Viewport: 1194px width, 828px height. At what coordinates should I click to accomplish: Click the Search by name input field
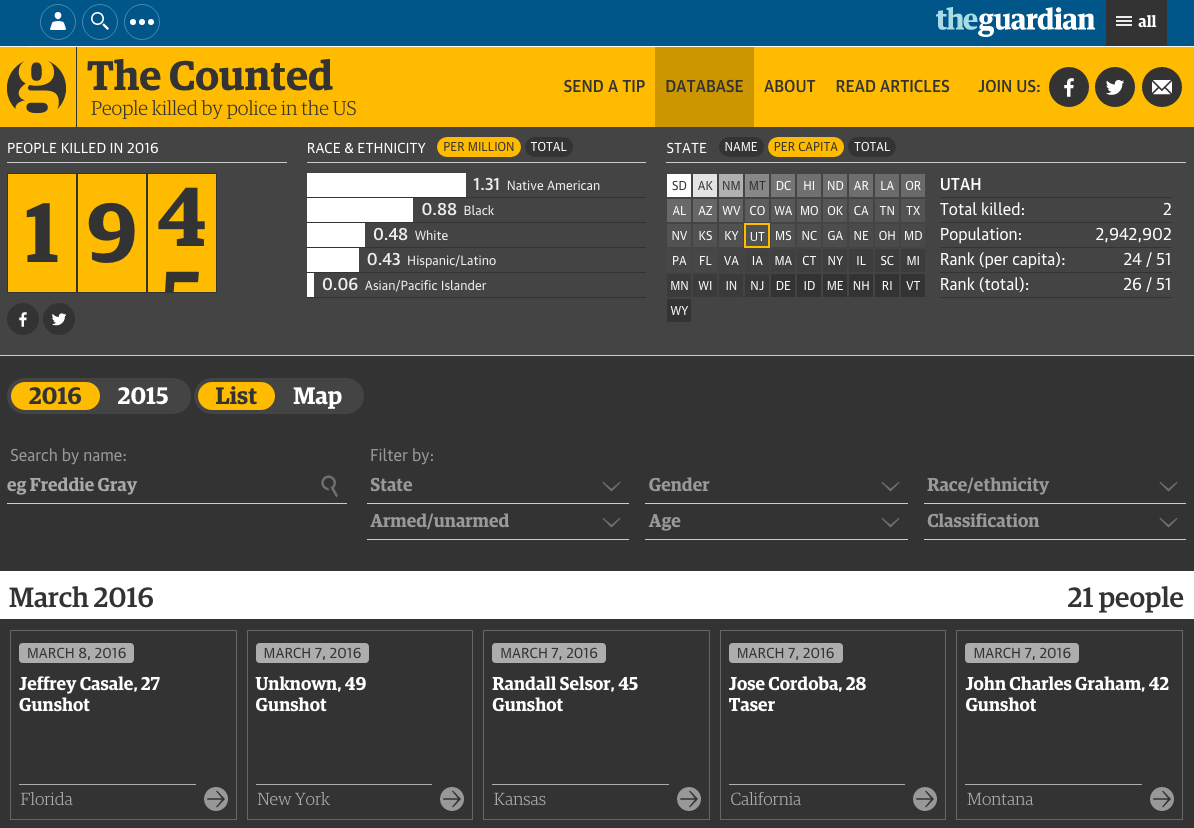(177, 485)
